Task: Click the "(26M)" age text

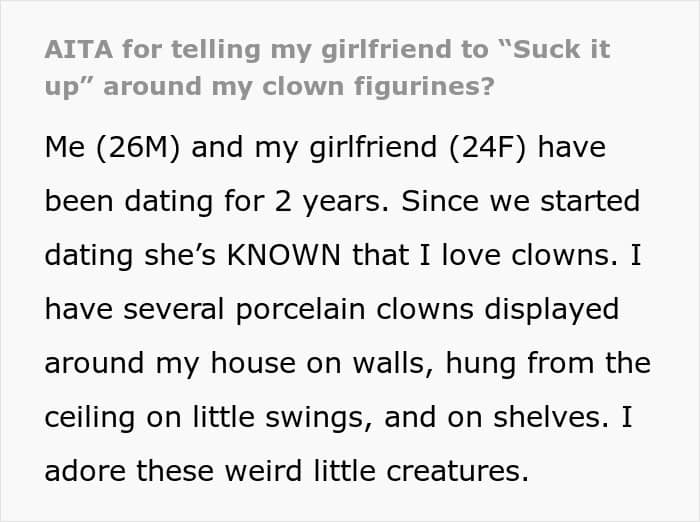Action: 138,148
